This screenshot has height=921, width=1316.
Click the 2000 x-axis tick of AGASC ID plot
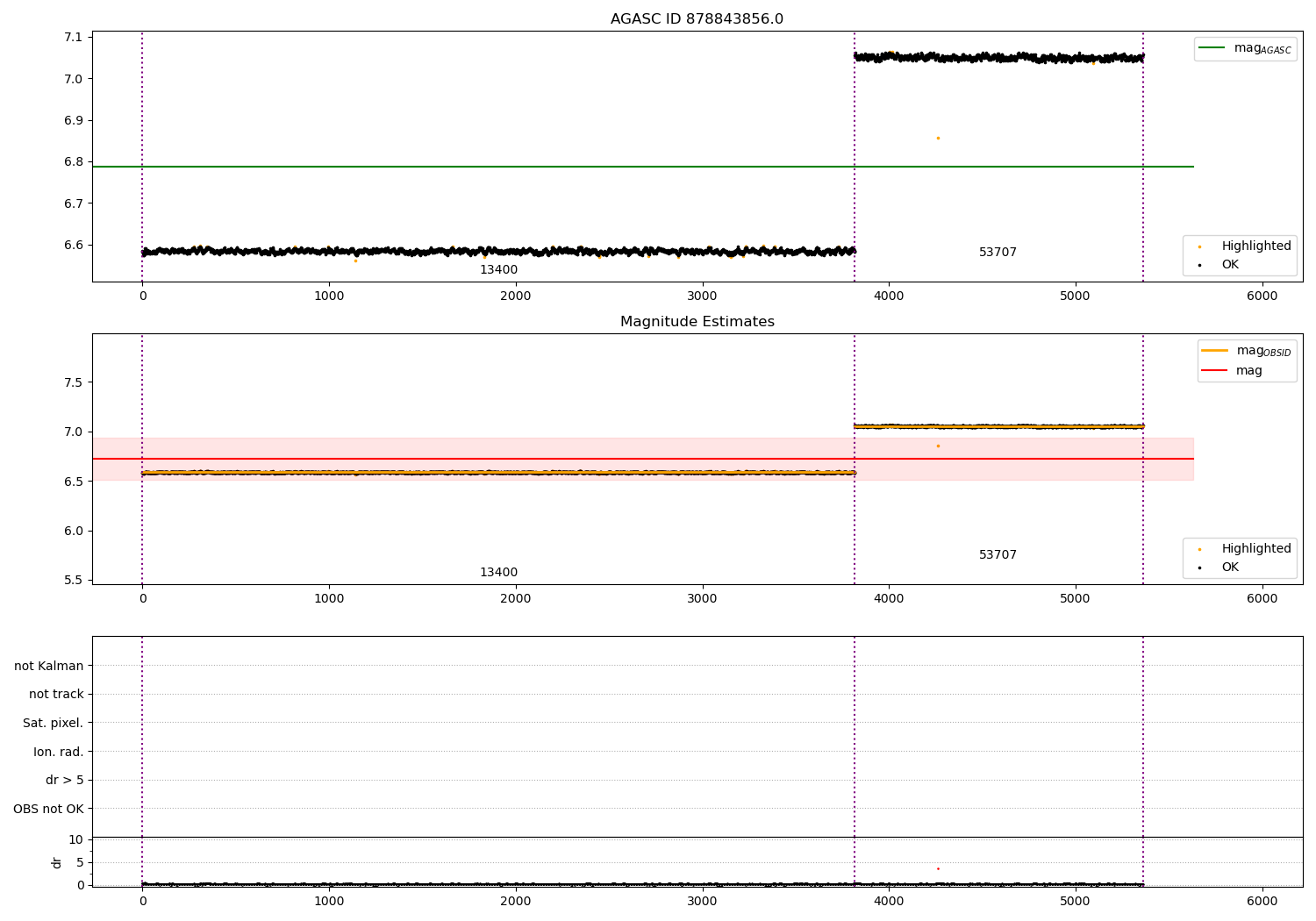(x=516, y=296)
